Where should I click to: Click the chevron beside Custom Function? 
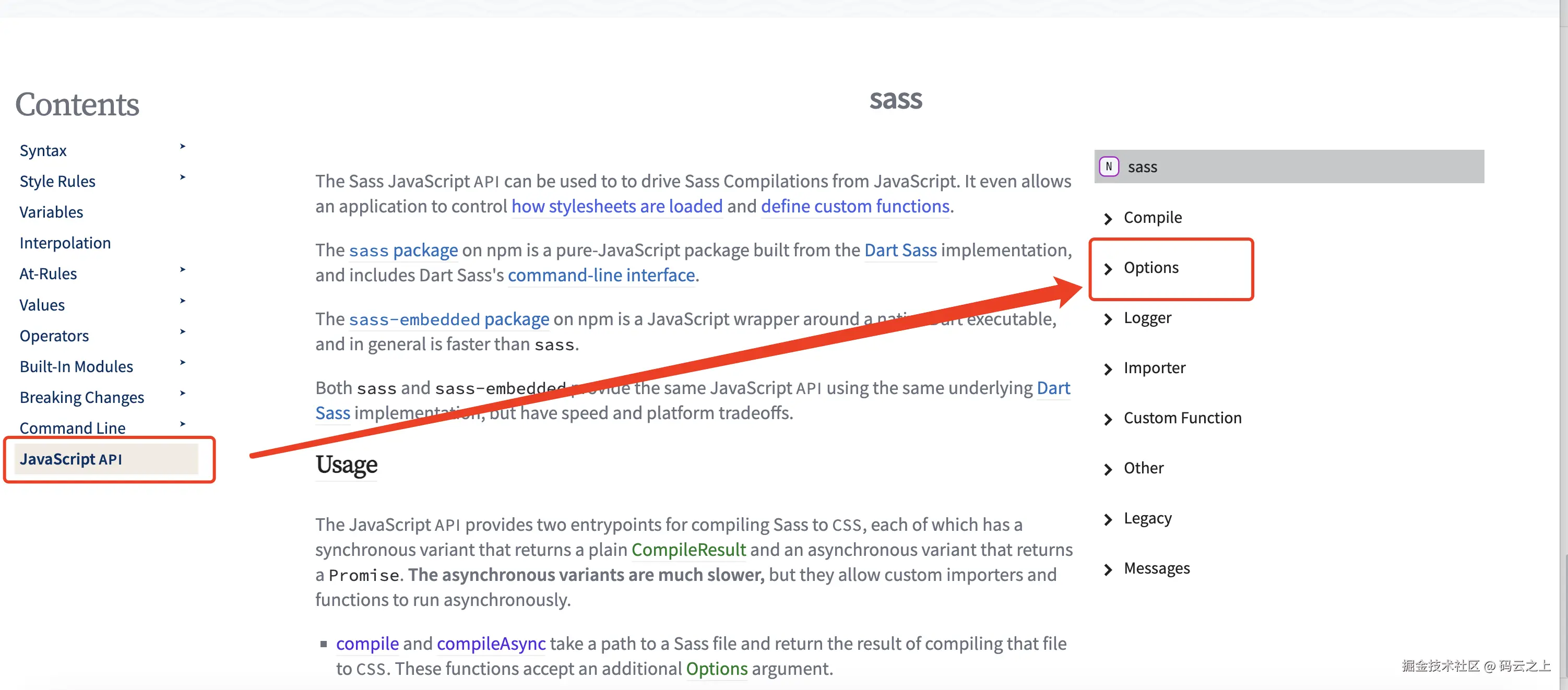pyautogui.click(x=1108, y=419)
